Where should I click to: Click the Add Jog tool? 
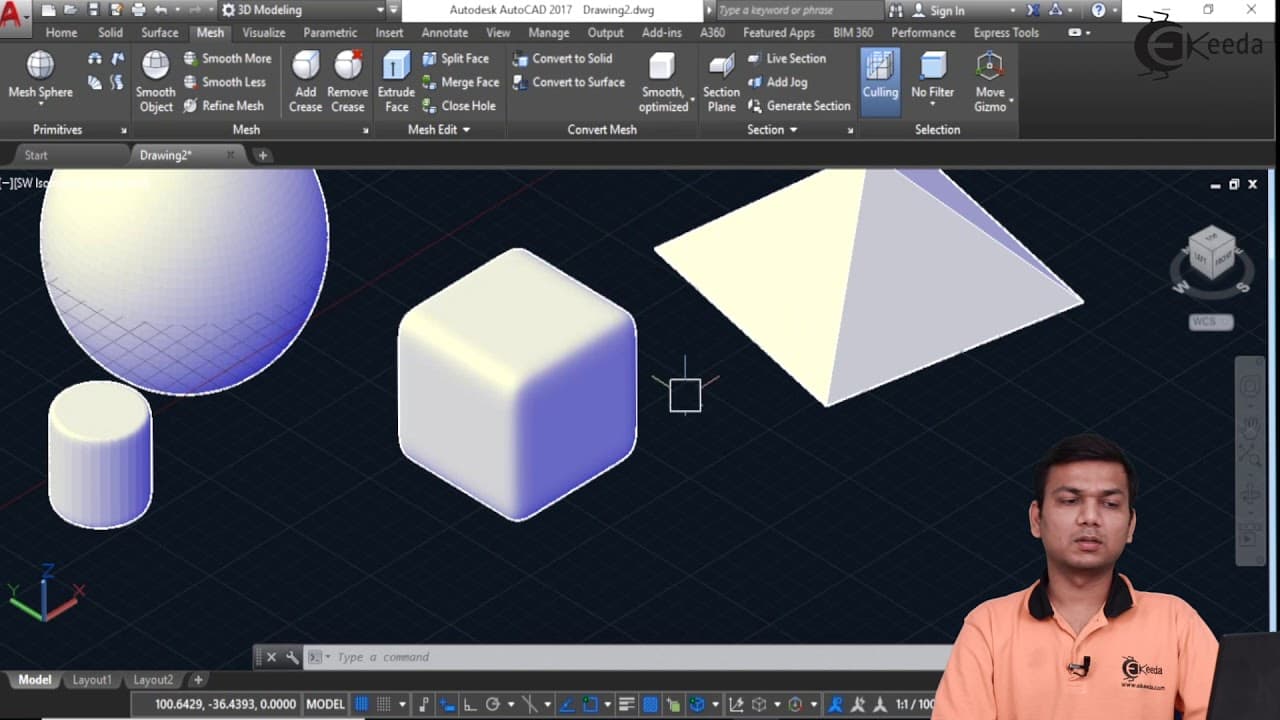click(777, 82)
